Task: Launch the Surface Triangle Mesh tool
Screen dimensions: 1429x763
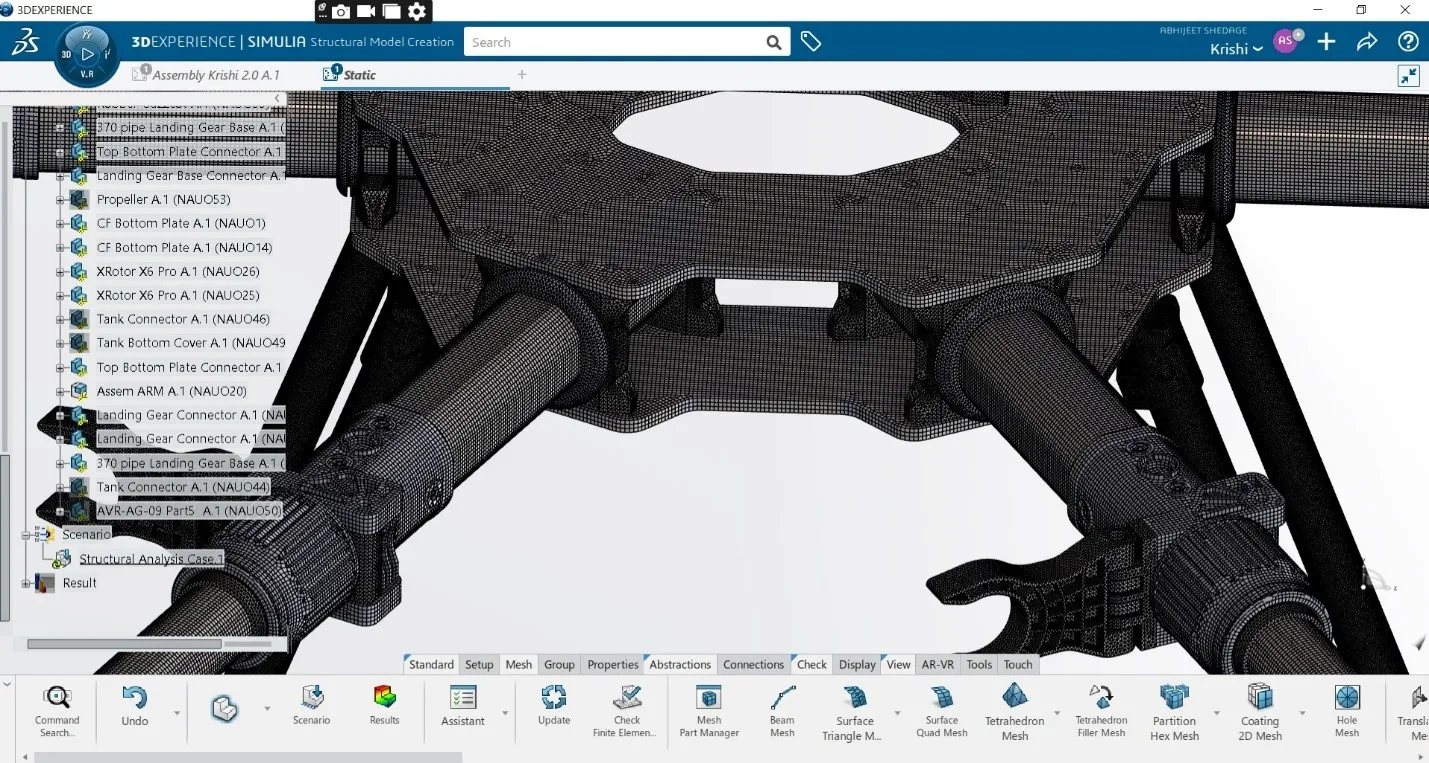Action: click(x=853, y=705)
